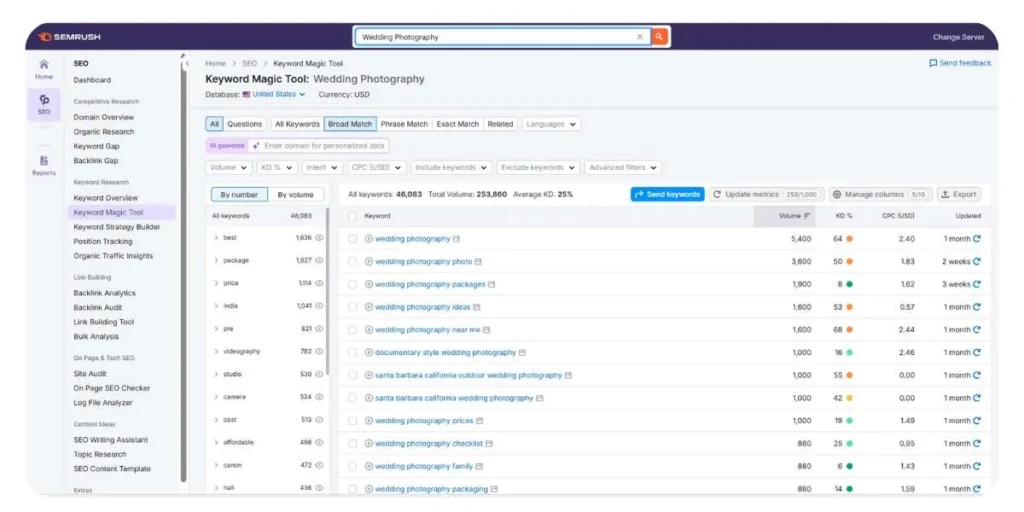This screenshot has width=1024, height=512.
Task: Click the domain input for personalized data
Action: point(324,146)
